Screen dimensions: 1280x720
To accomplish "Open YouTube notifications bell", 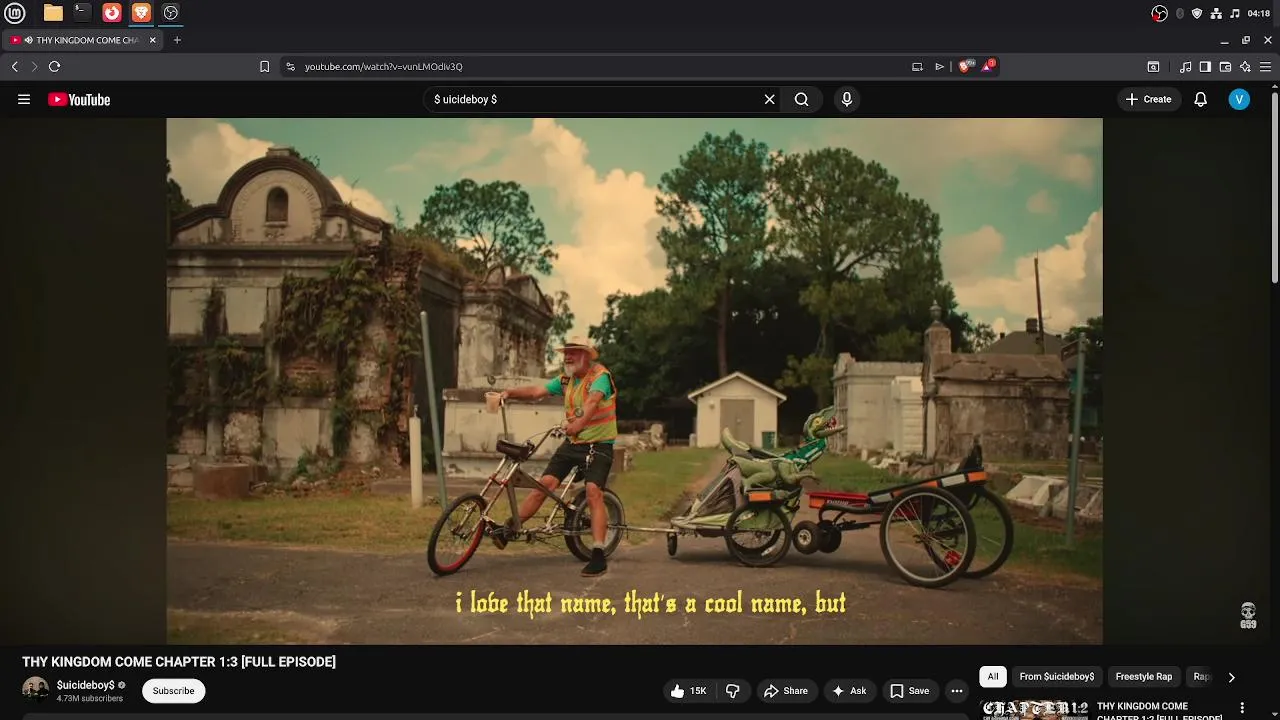I will (x=1200, y=99).
